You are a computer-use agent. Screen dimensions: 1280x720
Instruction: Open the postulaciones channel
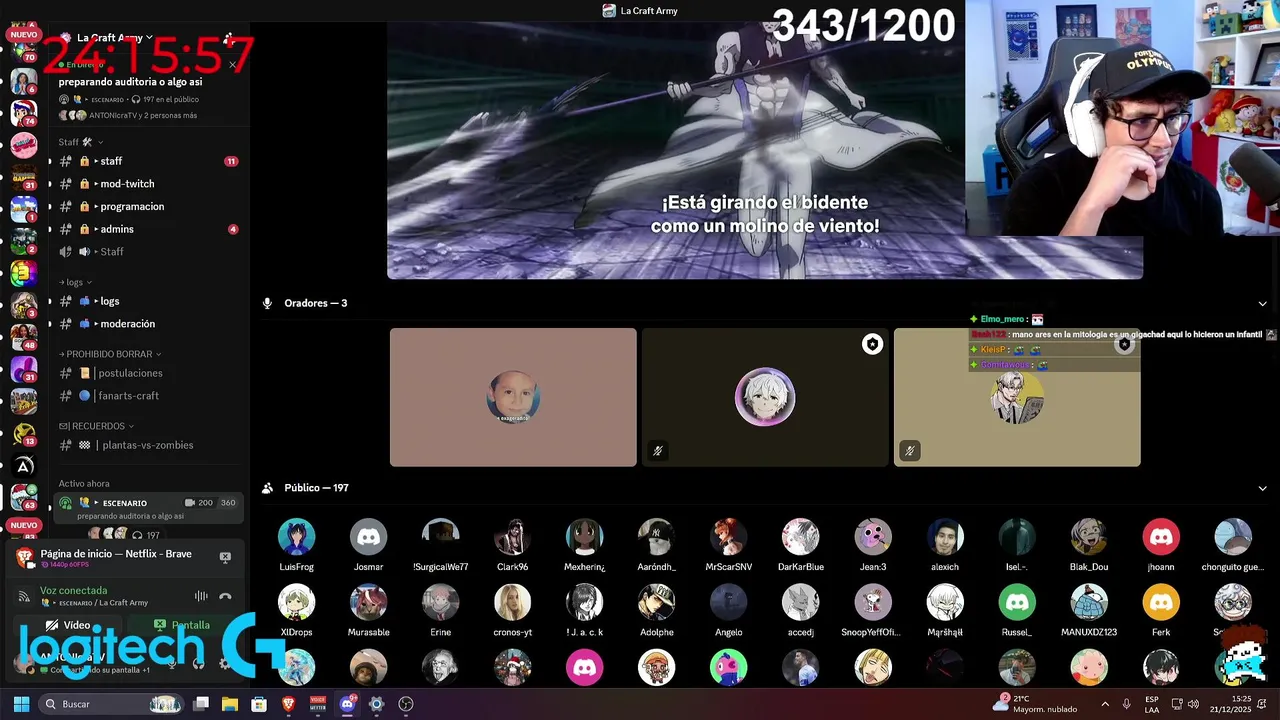tap(148, 373)
